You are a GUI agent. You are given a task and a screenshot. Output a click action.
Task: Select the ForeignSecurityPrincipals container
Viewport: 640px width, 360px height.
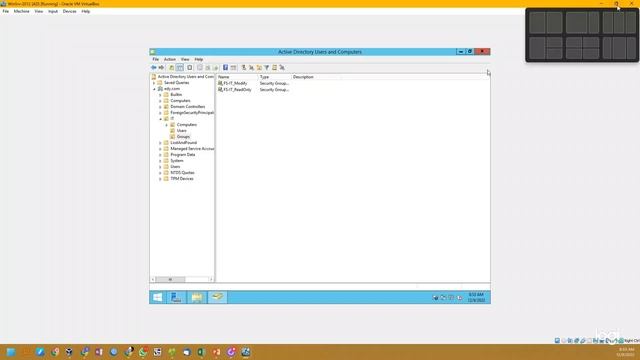[192, 113]
